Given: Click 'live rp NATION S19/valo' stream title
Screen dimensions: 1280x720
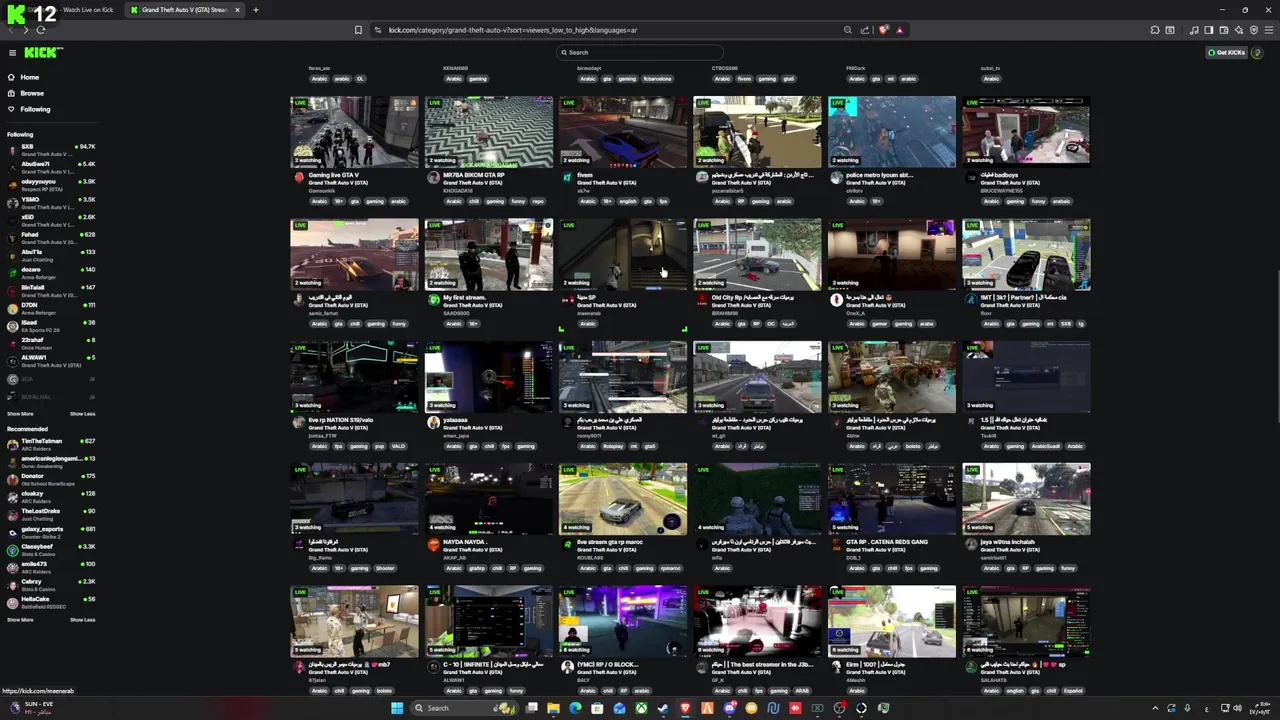Looking at the screenshot, I should (x=341, y=420).
